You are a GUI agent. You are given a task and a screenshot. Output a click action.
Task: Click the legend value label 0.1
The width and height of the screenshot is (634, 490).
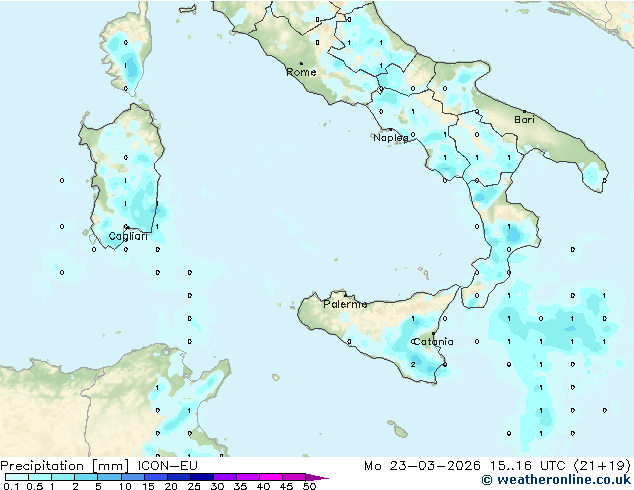click(x=11, y=486)
